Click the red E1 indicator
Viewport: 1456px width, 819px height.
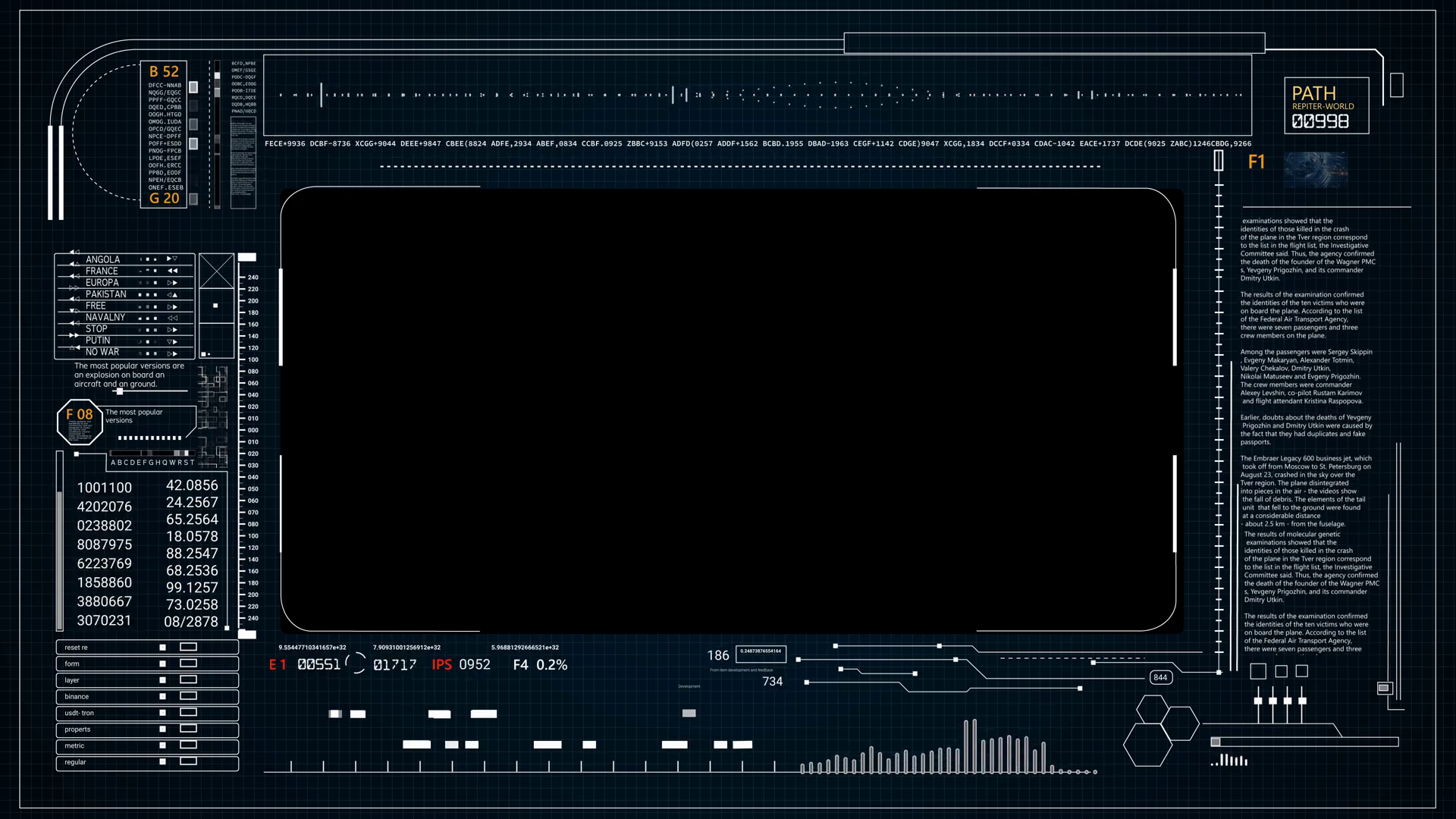click(x=278, y=664)
